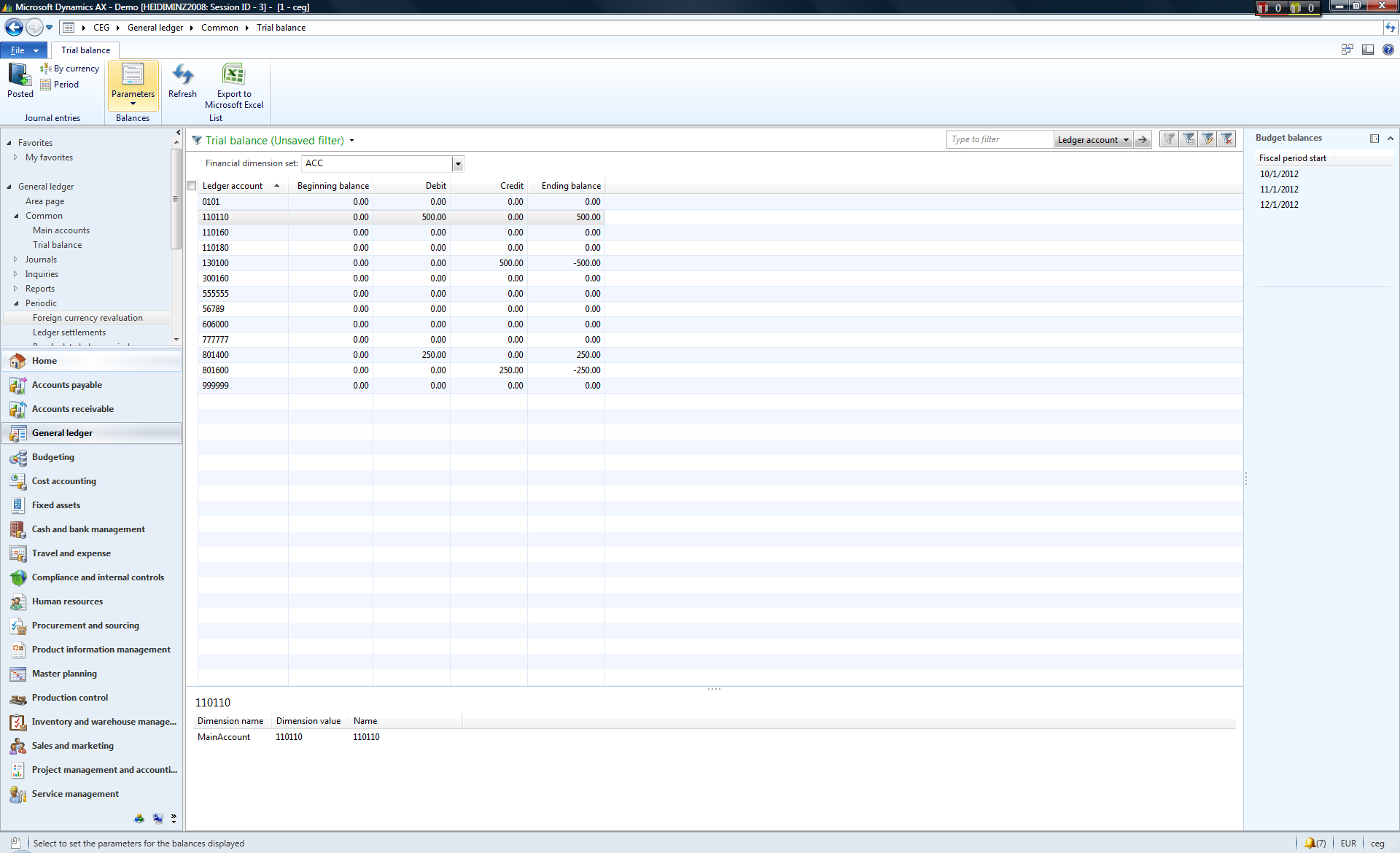The width and height of the screenshot is (1400, 853).
Task: Open the File menu
Action: point(23,50)
